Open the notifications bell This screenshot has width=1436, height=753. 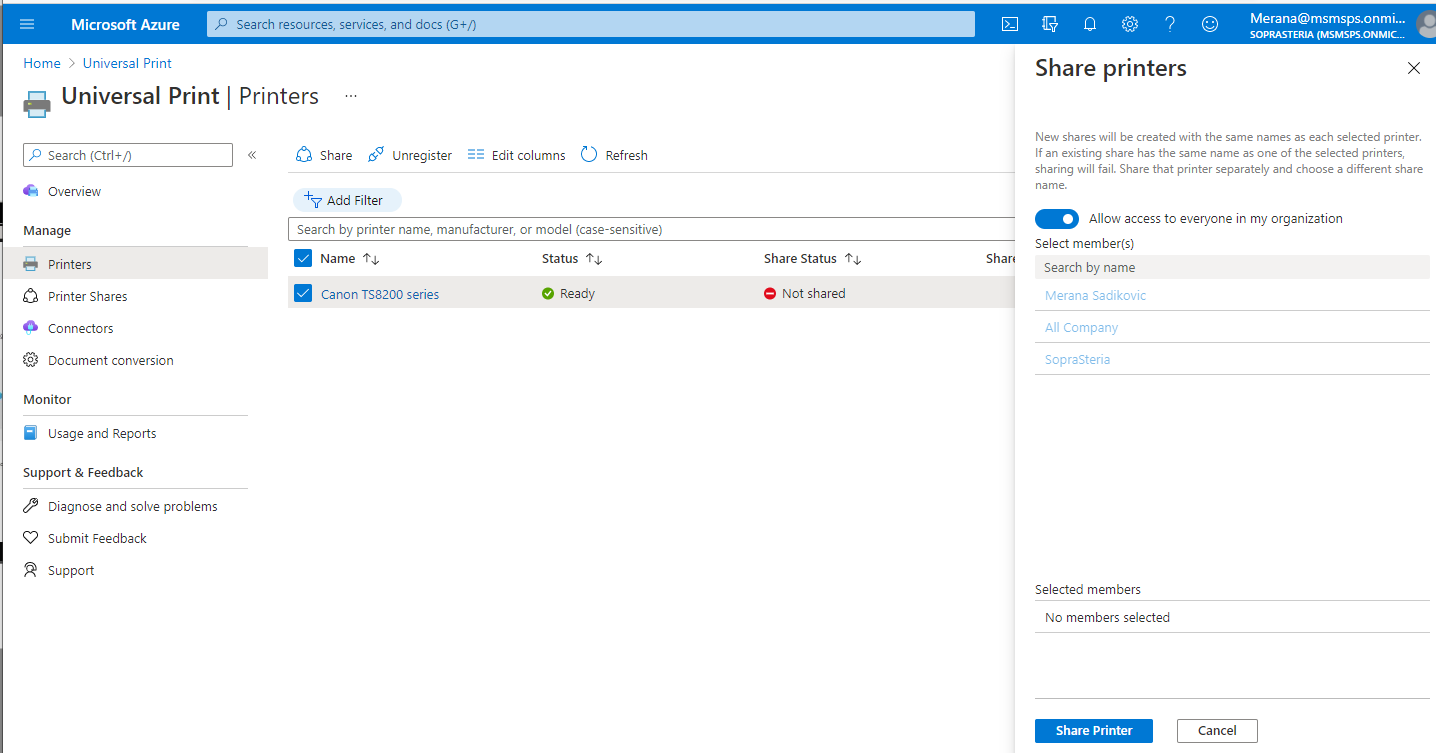(1090, 24)
